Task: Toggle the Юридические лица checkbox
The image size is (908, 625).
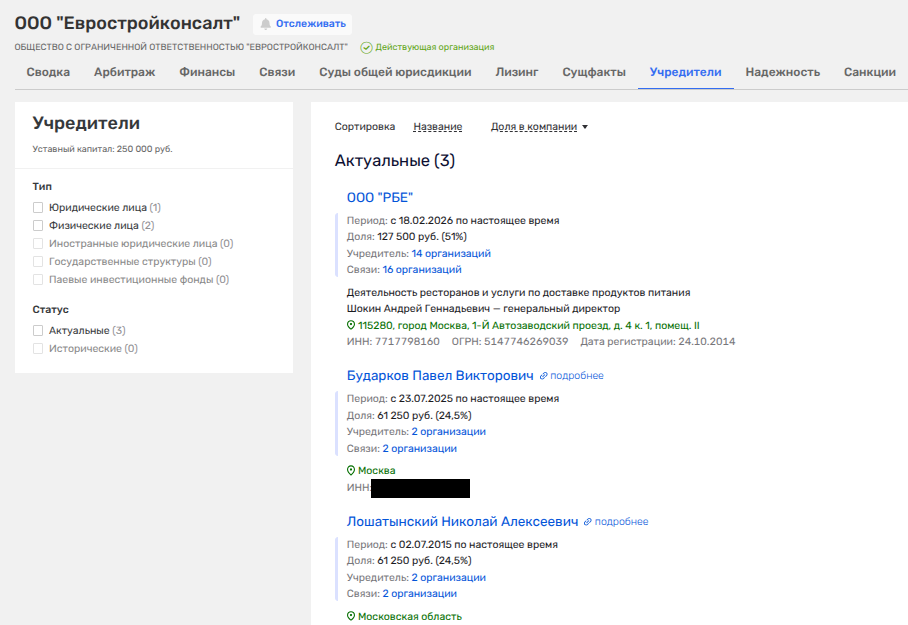Action: tap(38, 207)
